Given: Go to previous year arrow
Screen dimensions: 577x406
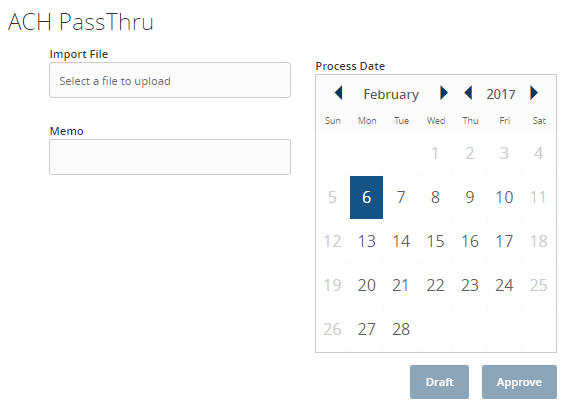Looking at the screenshot, I should pos(468,93).
